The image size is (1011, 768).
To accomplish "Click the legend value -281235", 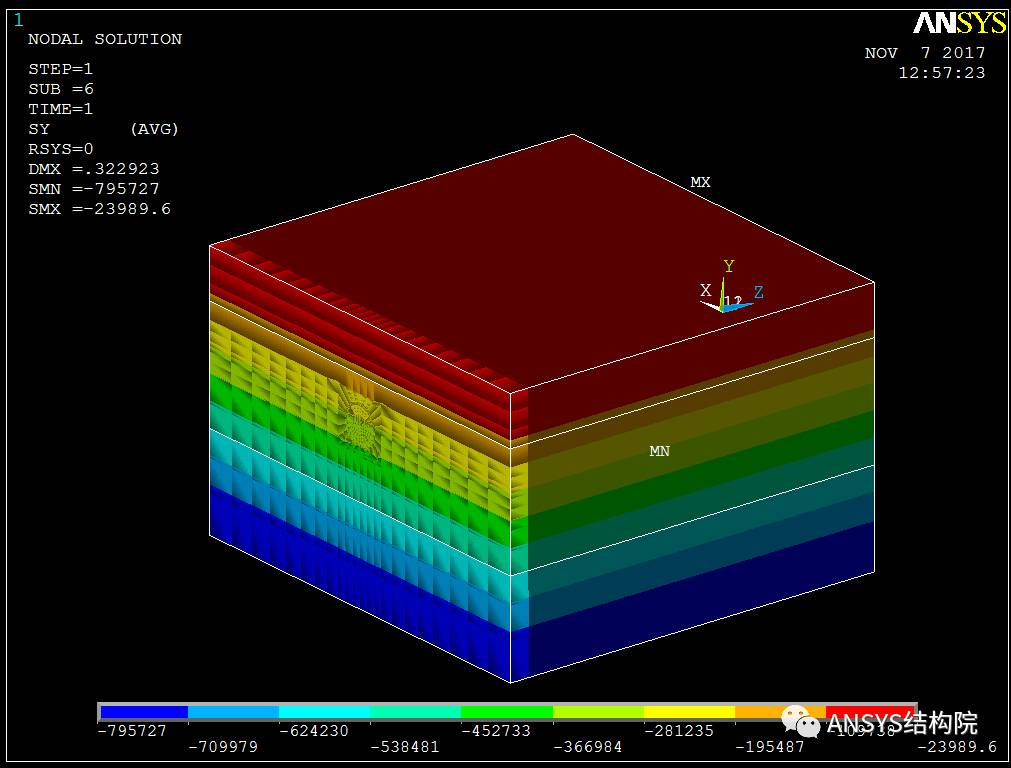I will point(679,731).
